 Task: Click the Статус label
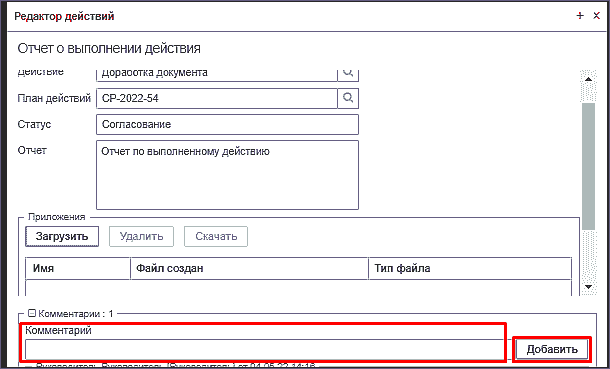coord(34,124)
